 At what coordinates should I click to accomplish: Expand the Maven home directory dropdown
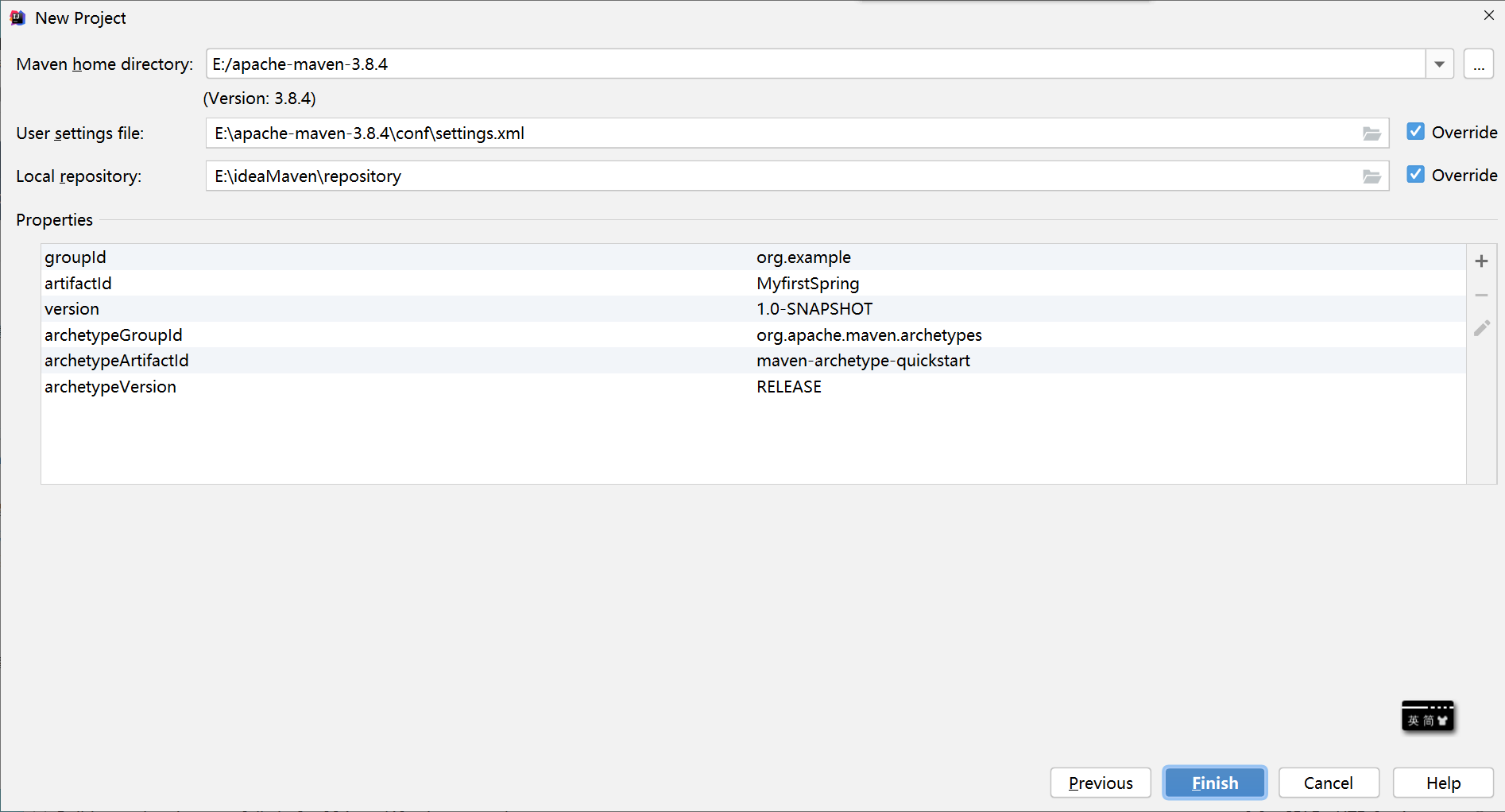tap(1439, 64)
